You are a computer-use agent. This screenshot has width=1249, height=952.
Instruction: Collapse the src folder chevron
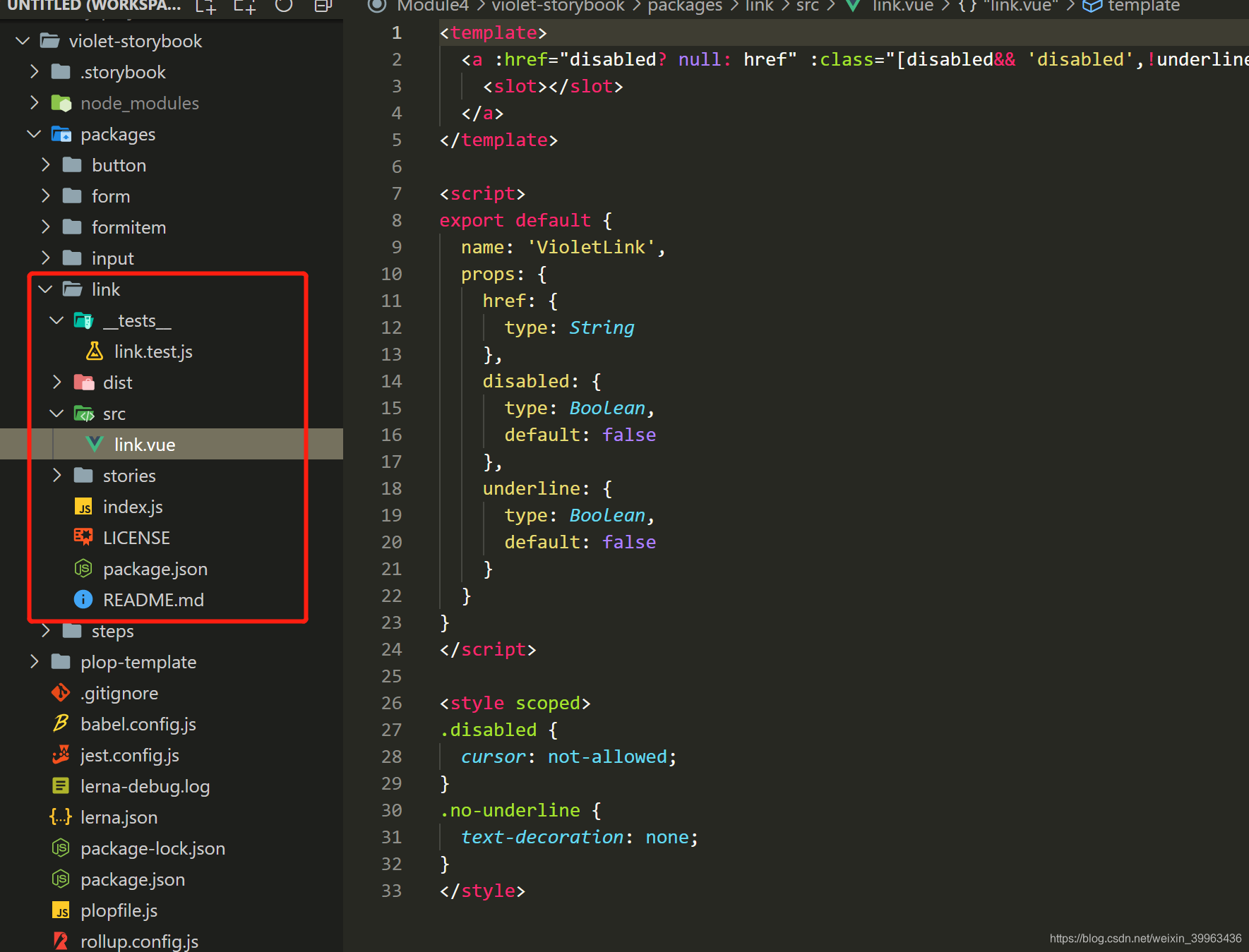(x=56, y=414)
